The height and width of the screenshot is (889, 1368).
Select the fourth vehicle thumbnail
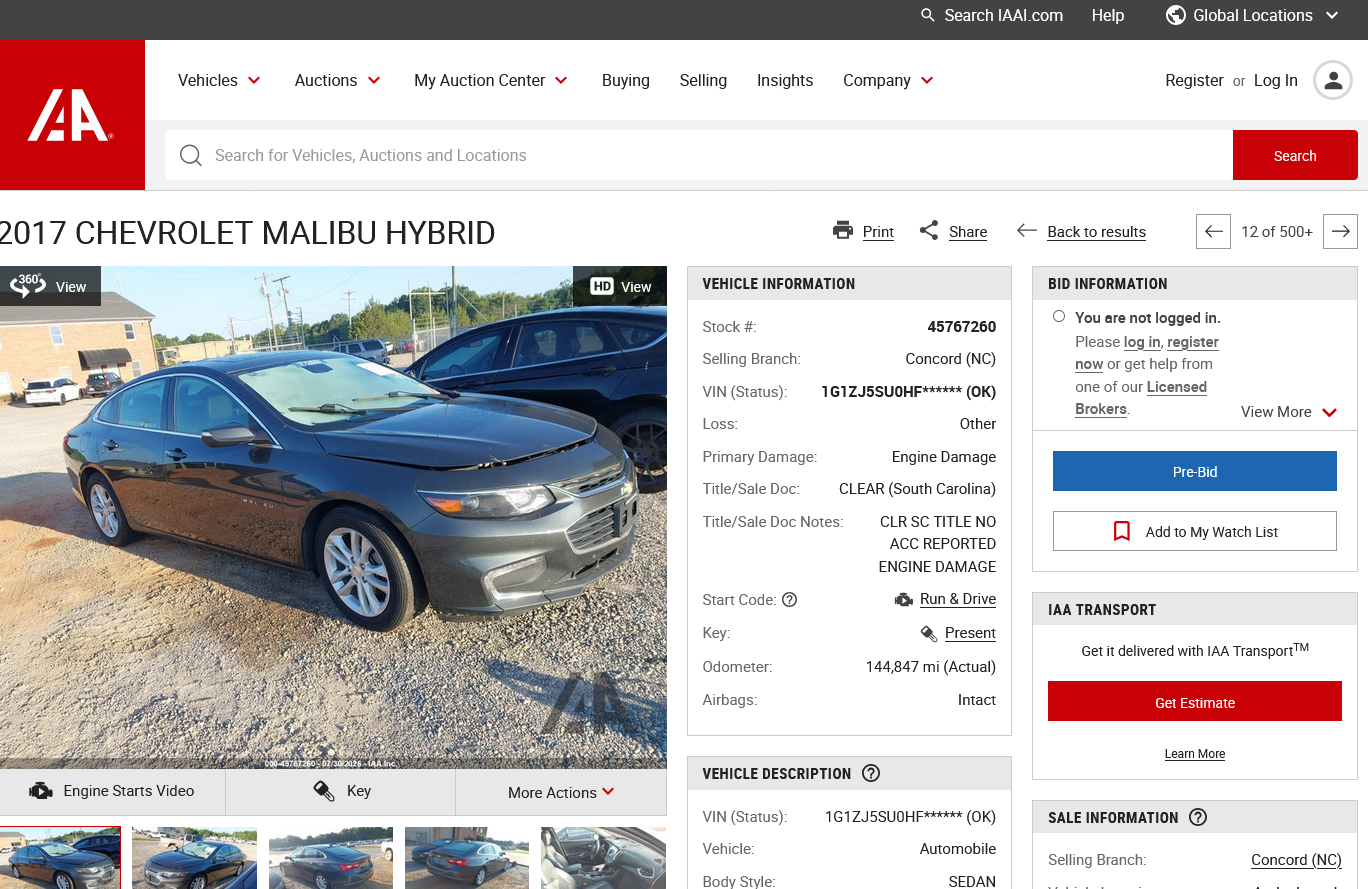467,858
